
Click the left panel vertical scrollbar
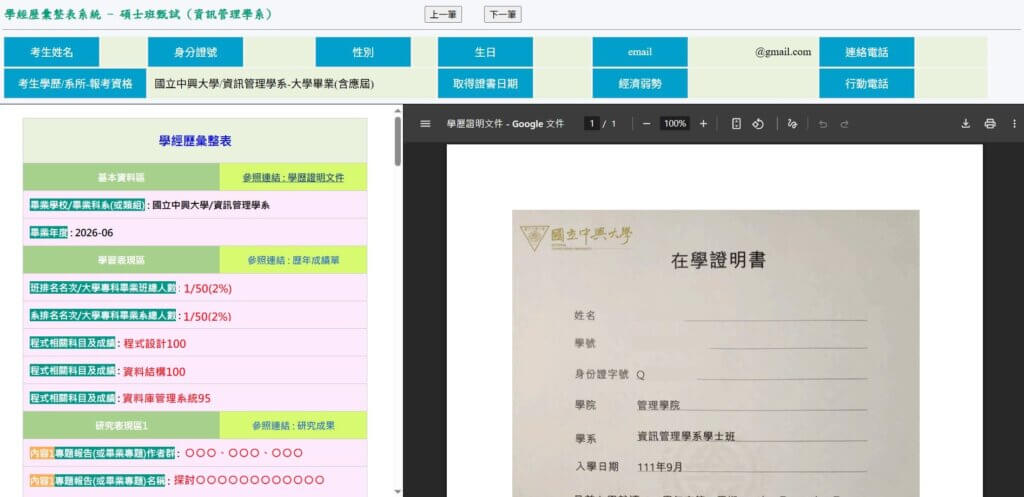[x=398, y=300]
